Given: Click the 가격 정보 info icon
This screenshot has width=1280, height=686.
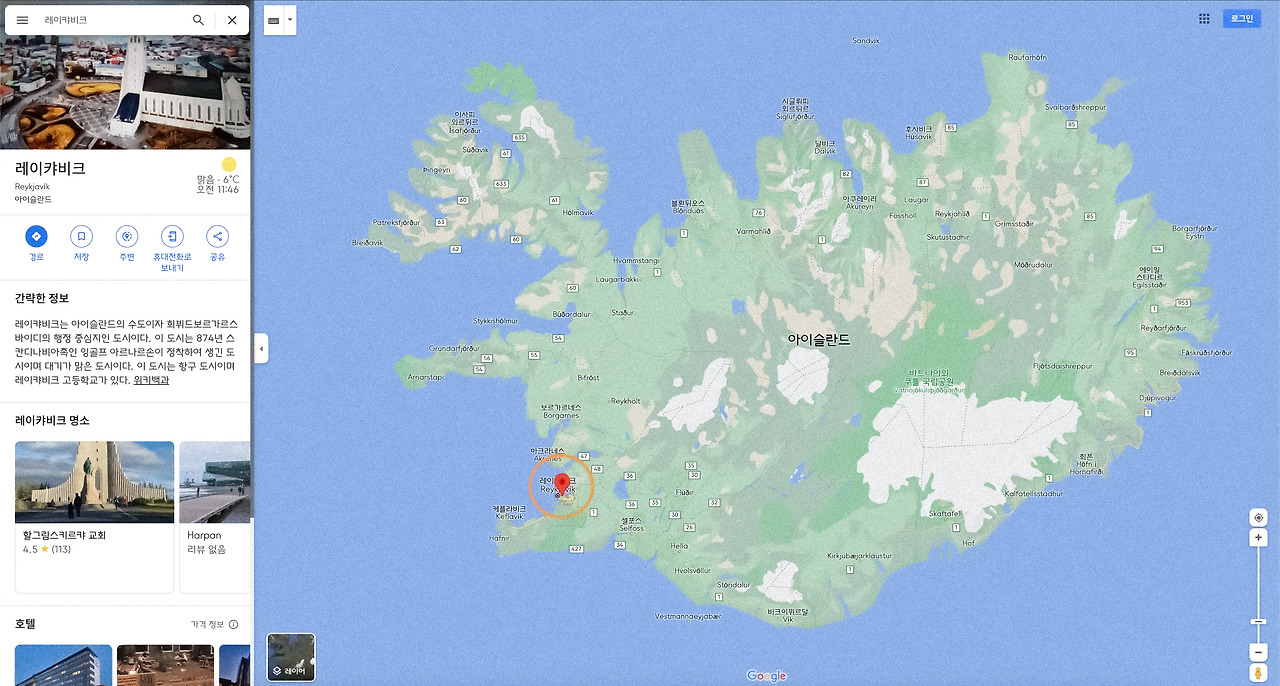Looking at the screenshot, I should pos(233,624).
